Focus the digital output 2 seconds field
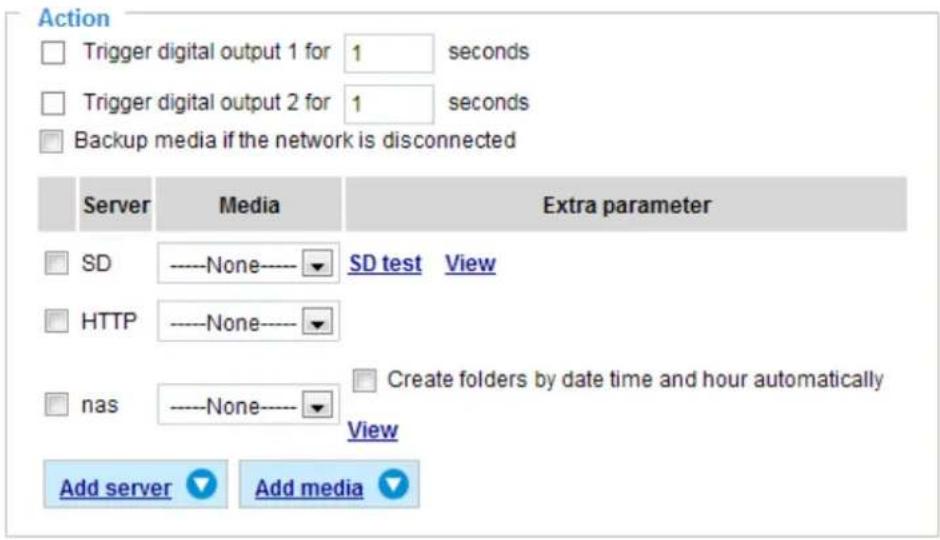This screenshot has height=540, width=940. [x=388, y=104]
